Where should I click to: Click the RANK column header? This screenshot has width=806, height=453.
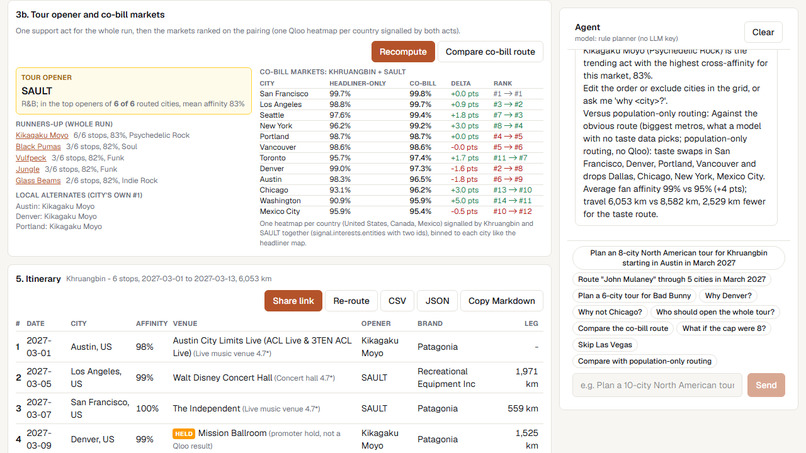pos(503,83)
